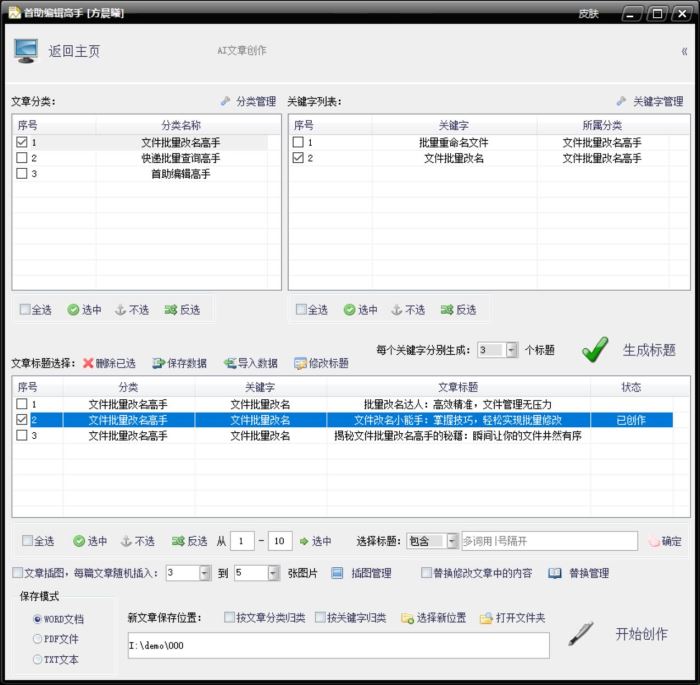Viewport: 700px width, 685px height.
Task: Expand the titles-per-keyword count dropdown
Action: tap(511, 350)
